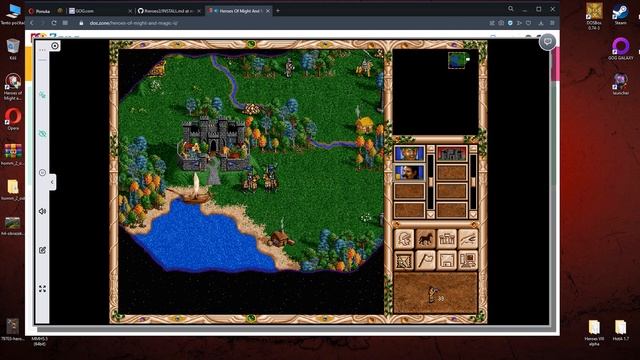The width and height of the screenshot is (640, 360).
Task: Open the HotA 1.7 folder
Action: point(620,330)
